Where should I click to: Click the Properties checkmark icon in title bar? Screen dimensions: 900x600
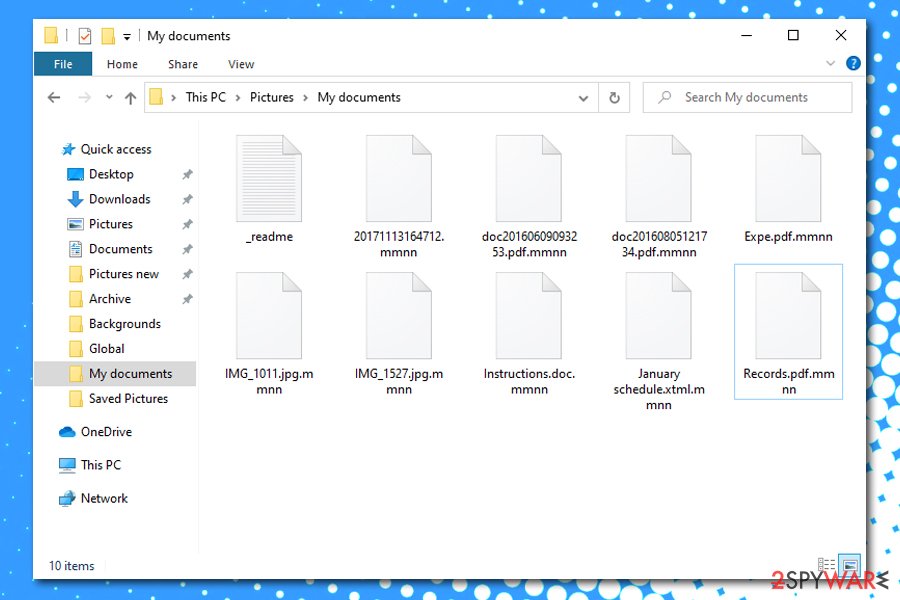84,36
